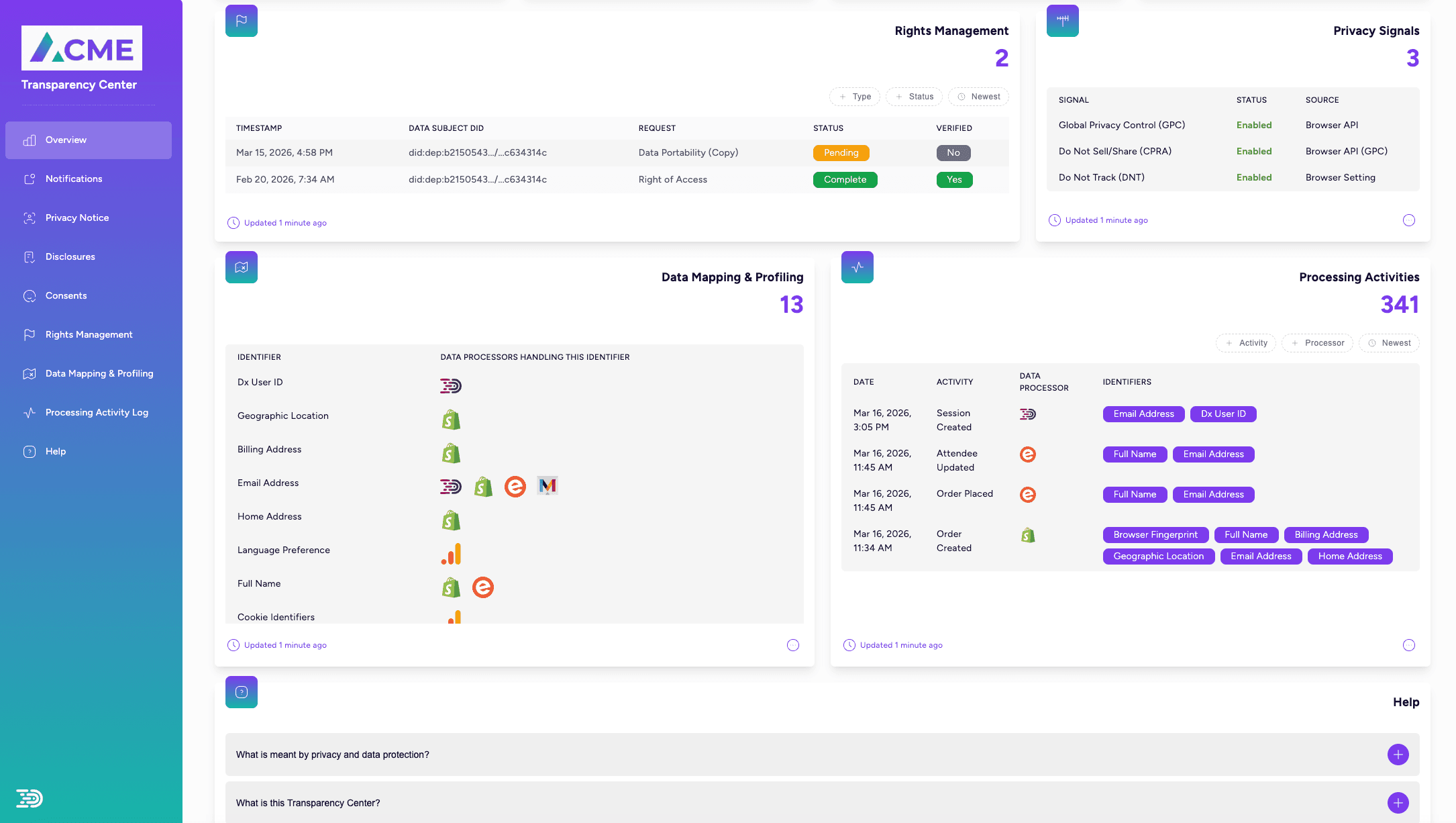Click the Complete status badge

[845, 179]
